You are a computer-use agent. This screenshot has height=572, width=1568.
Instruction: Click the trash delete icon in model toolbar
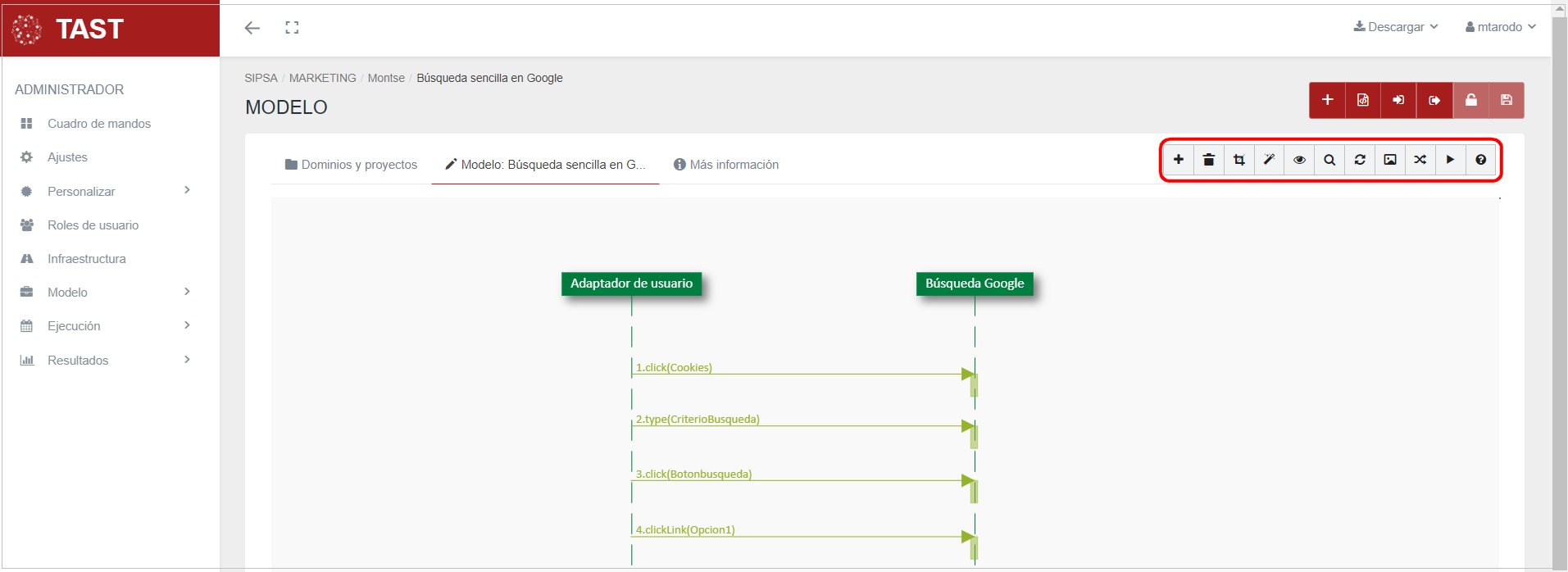(x=1208, y=160)
